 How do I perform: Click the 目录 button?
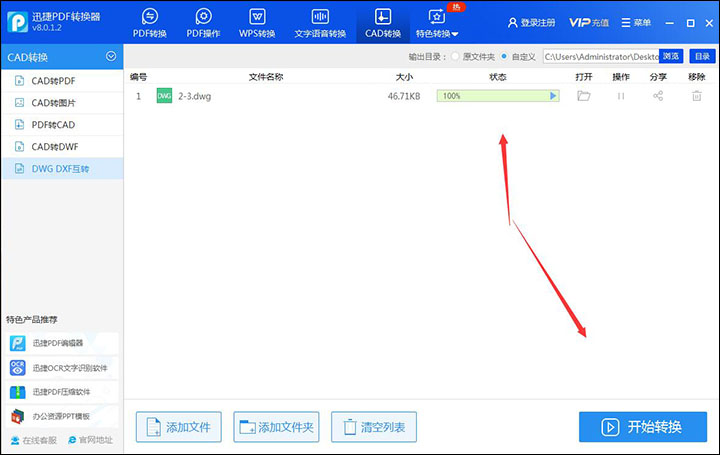(x=702, y=56)
